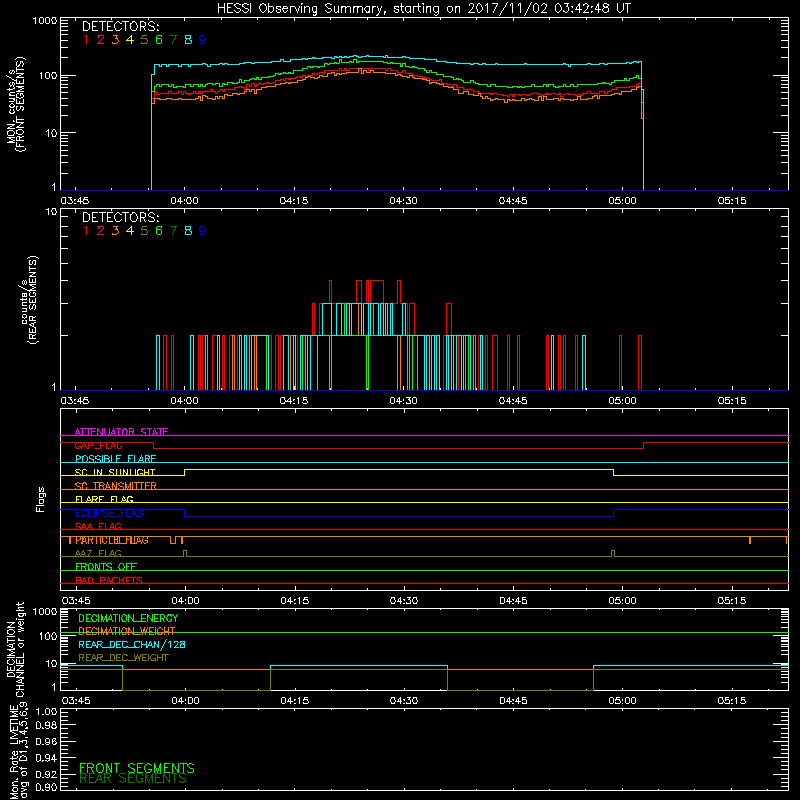Click the REAR_DEC_CHAN/128 legend text
The image size is (800, 800).
click(x=132, y=645)
